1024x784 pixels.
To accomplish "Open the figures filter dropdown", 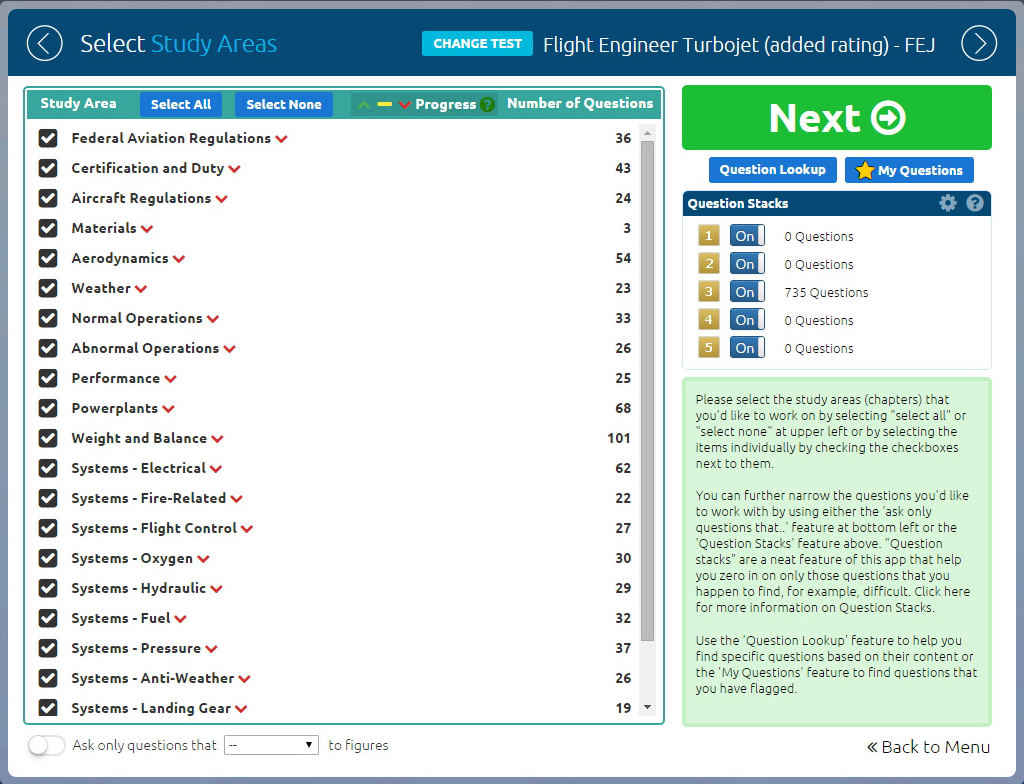I will tap(271, 745).
